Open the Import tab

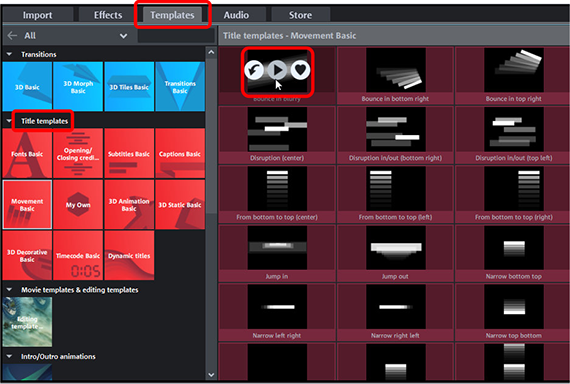[x=37, y=15]
